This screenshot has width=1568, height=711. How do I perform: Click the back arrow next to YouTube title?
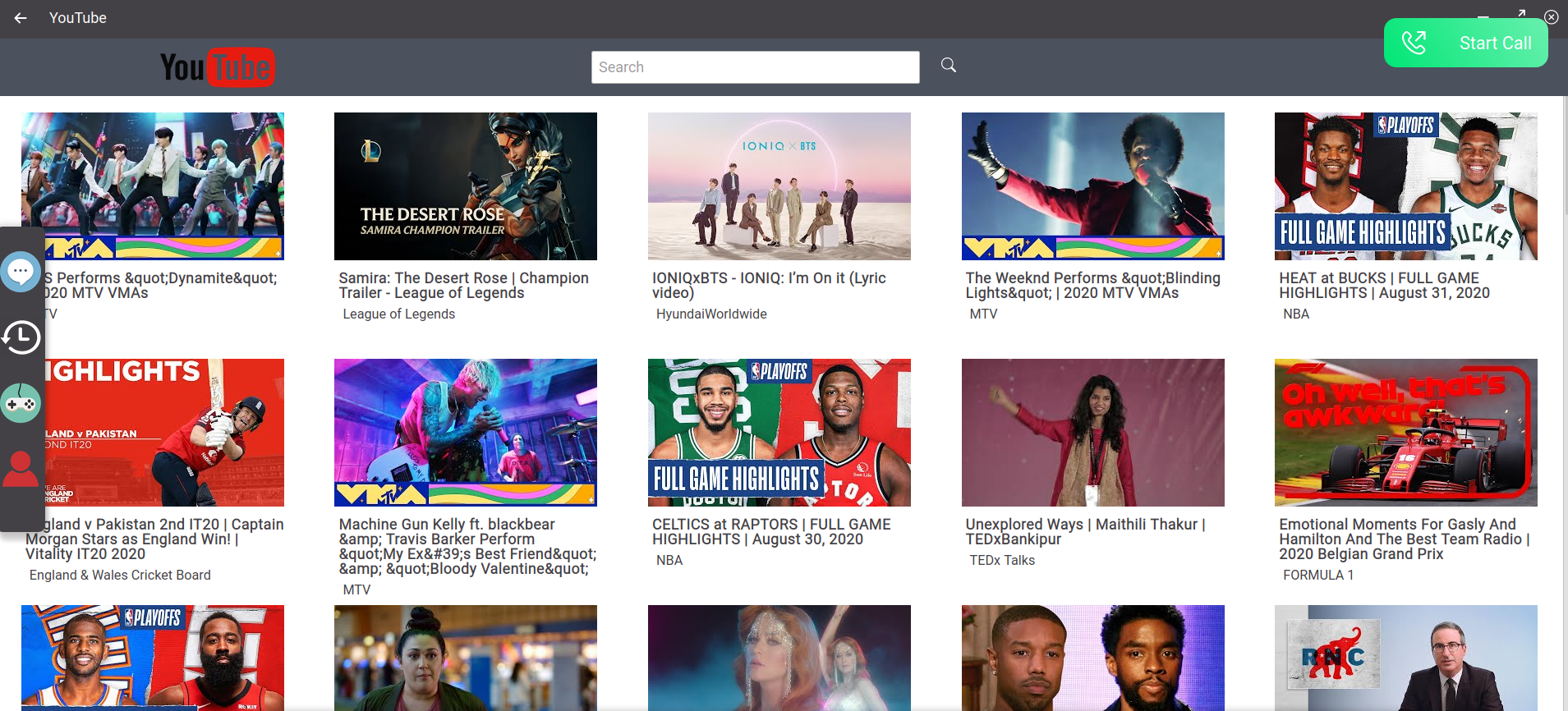pos(21,18)
